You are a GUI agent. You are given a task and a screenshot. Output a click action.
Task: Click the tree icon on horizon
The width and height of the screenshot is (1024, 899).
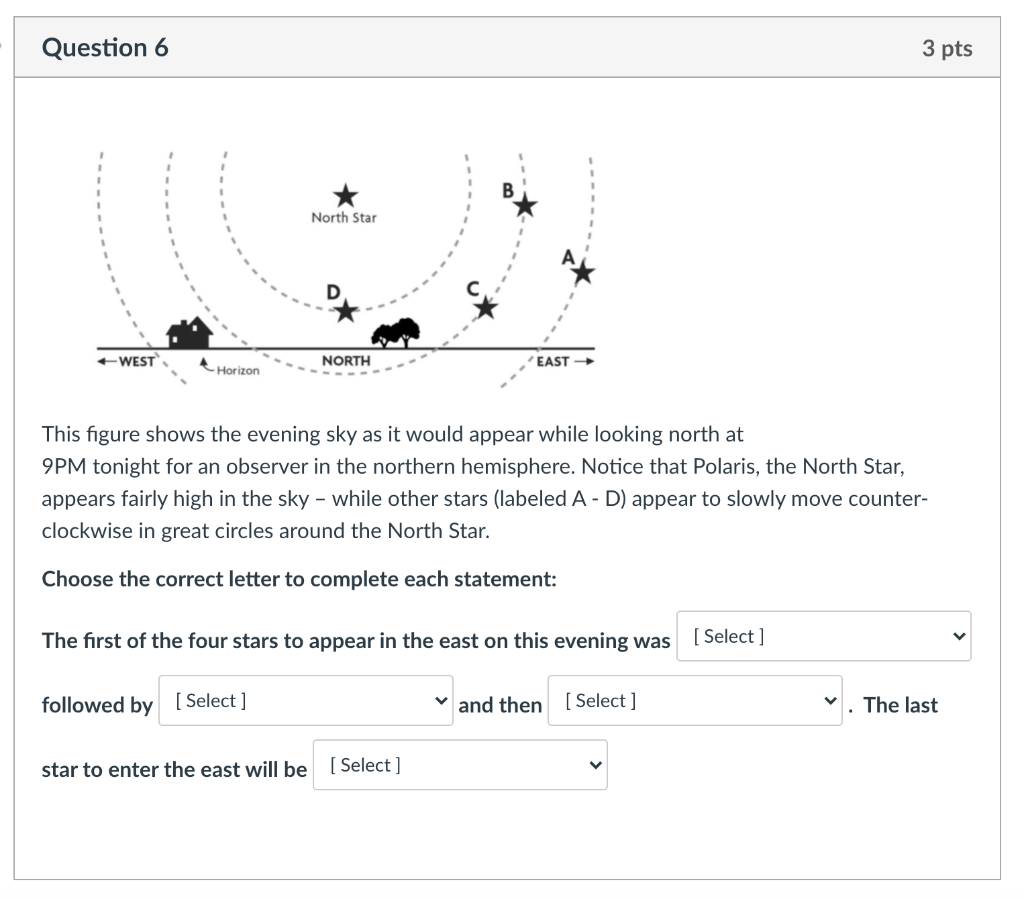pyautogui.click(x=396, y=332)
